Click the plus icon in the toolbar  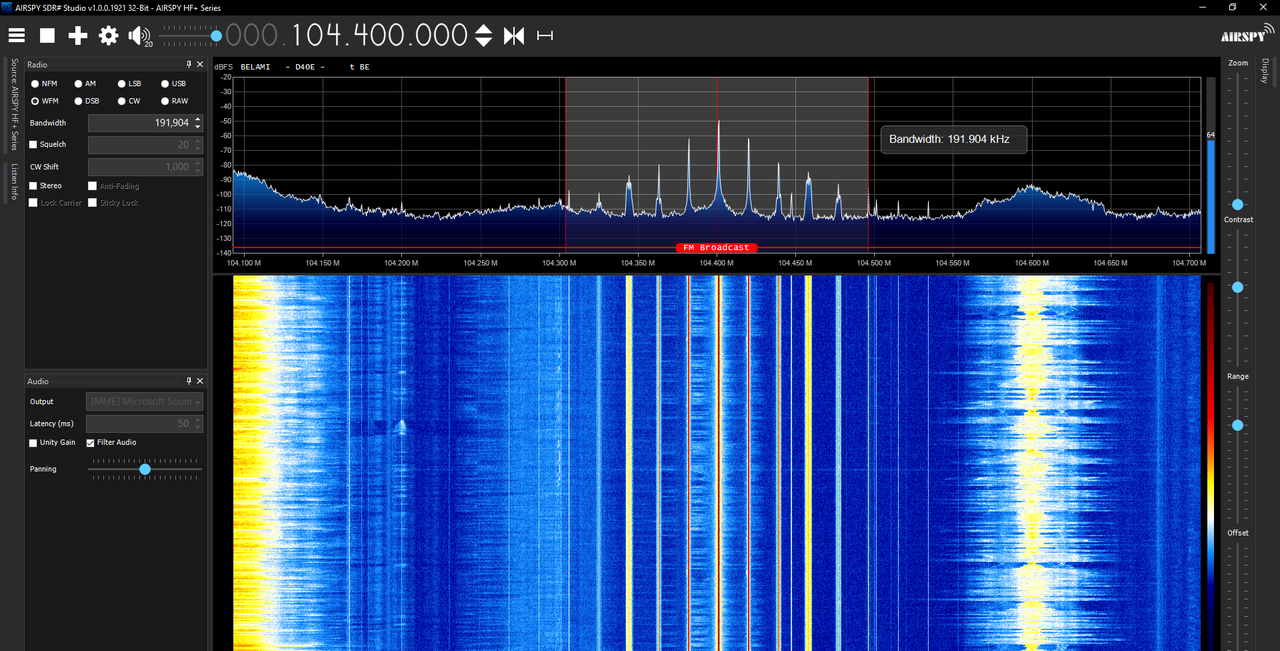(x=78, y=36)
